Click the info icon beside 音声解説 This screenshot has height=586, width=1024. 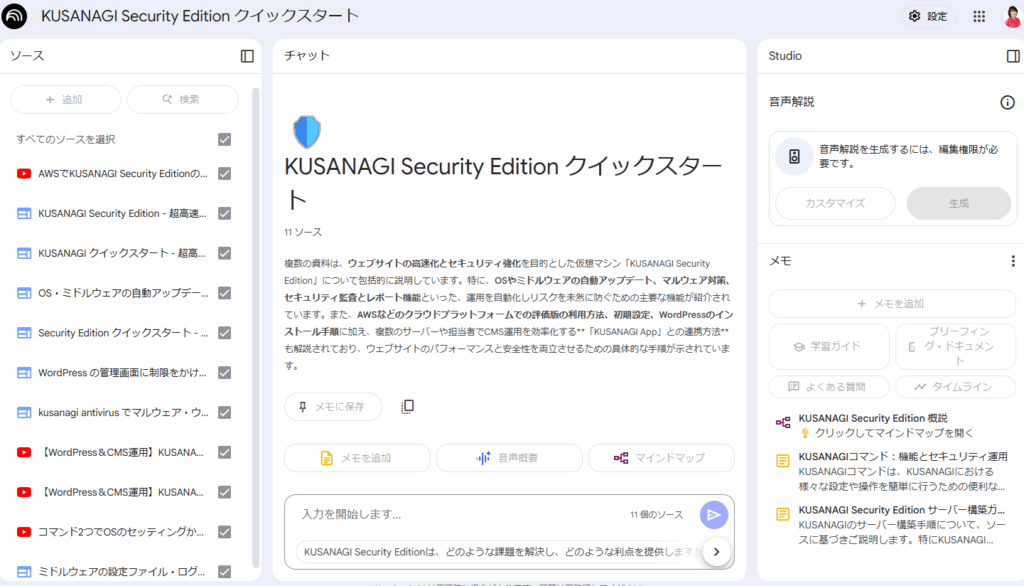1008,102
